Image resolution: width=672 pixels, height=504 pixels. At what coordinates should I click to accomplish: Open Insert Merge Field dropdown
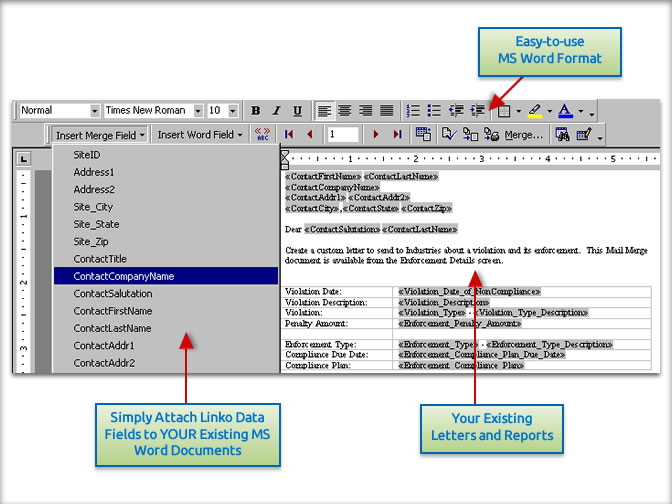pos(100,135)
